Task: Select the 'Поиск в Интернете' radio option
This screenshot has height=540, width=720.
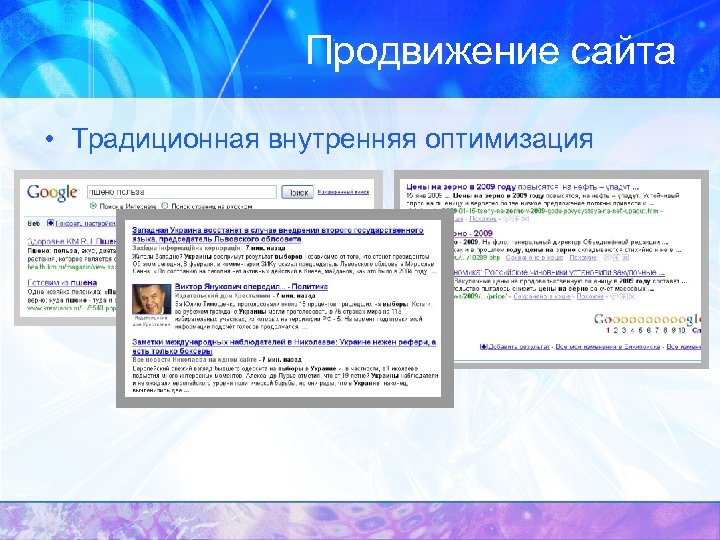Action: (93, 206)
